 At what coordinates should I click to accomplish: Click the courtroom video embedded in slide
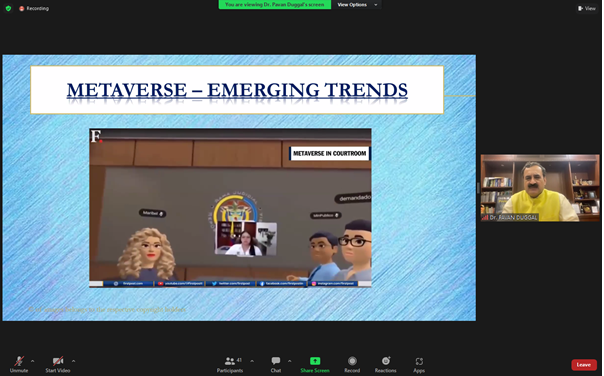point(230,208)
